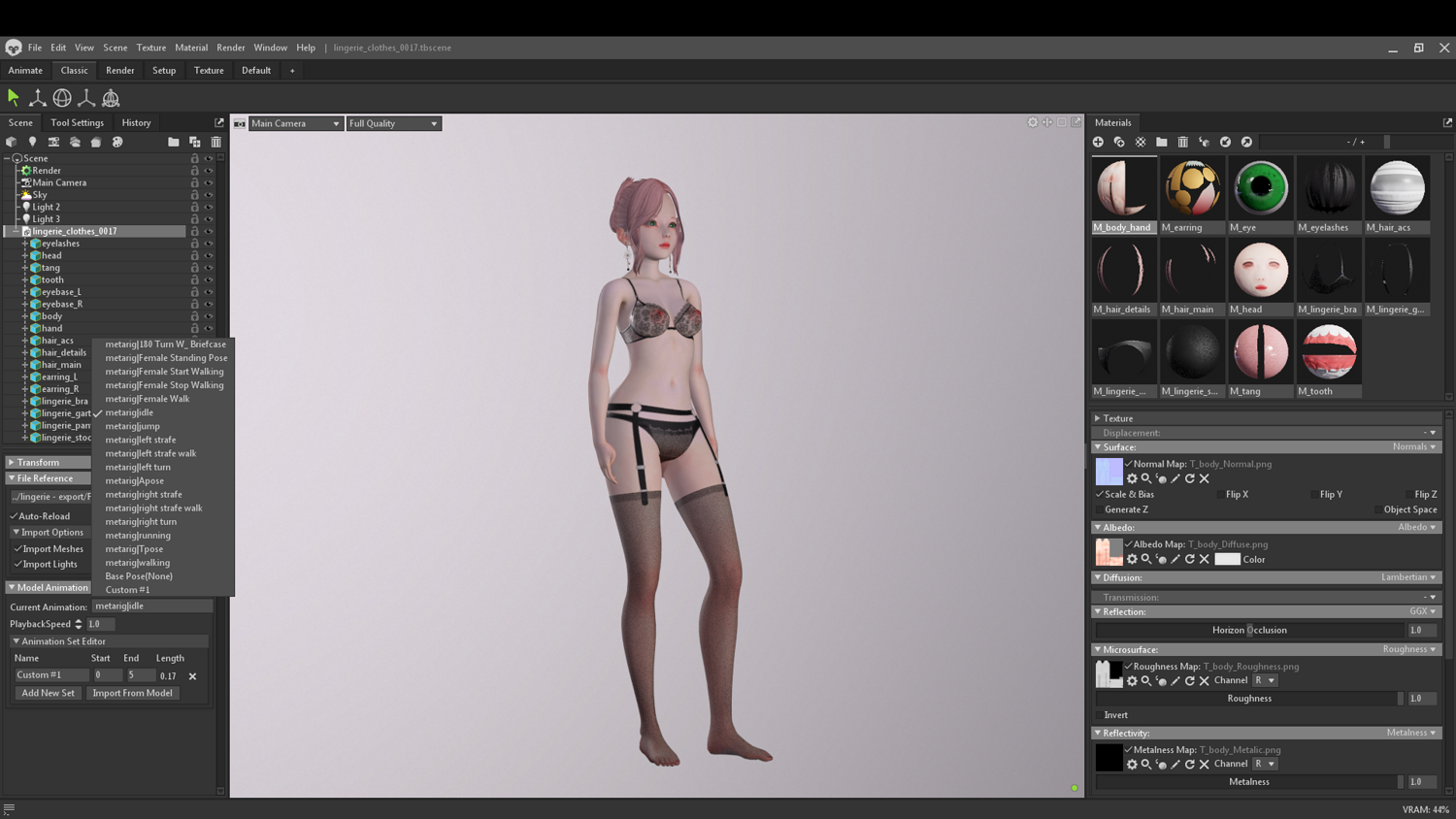Switch to the Tool Settings tab
This screenshot has width=1456, height=819.
(x=77, y=123)
